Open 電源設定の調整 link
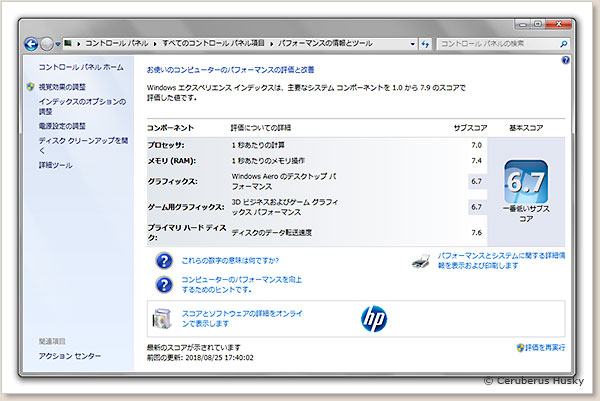Image resolution: width=600 pixels, height=401 pixels. [62, 126]
